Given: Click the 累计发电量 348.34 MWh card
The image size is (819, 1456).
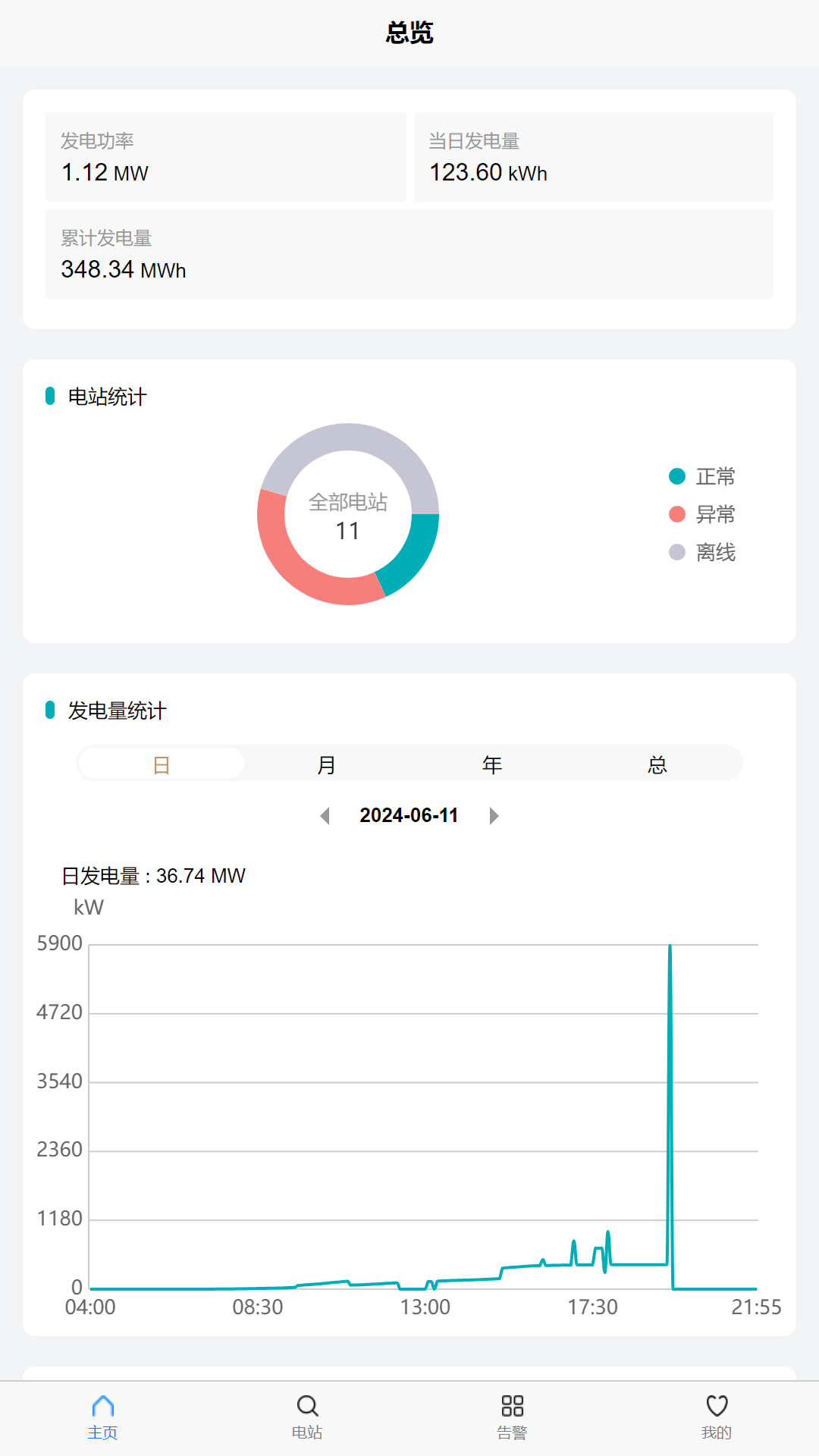Looking at the screenshot, I should (409, 254).
